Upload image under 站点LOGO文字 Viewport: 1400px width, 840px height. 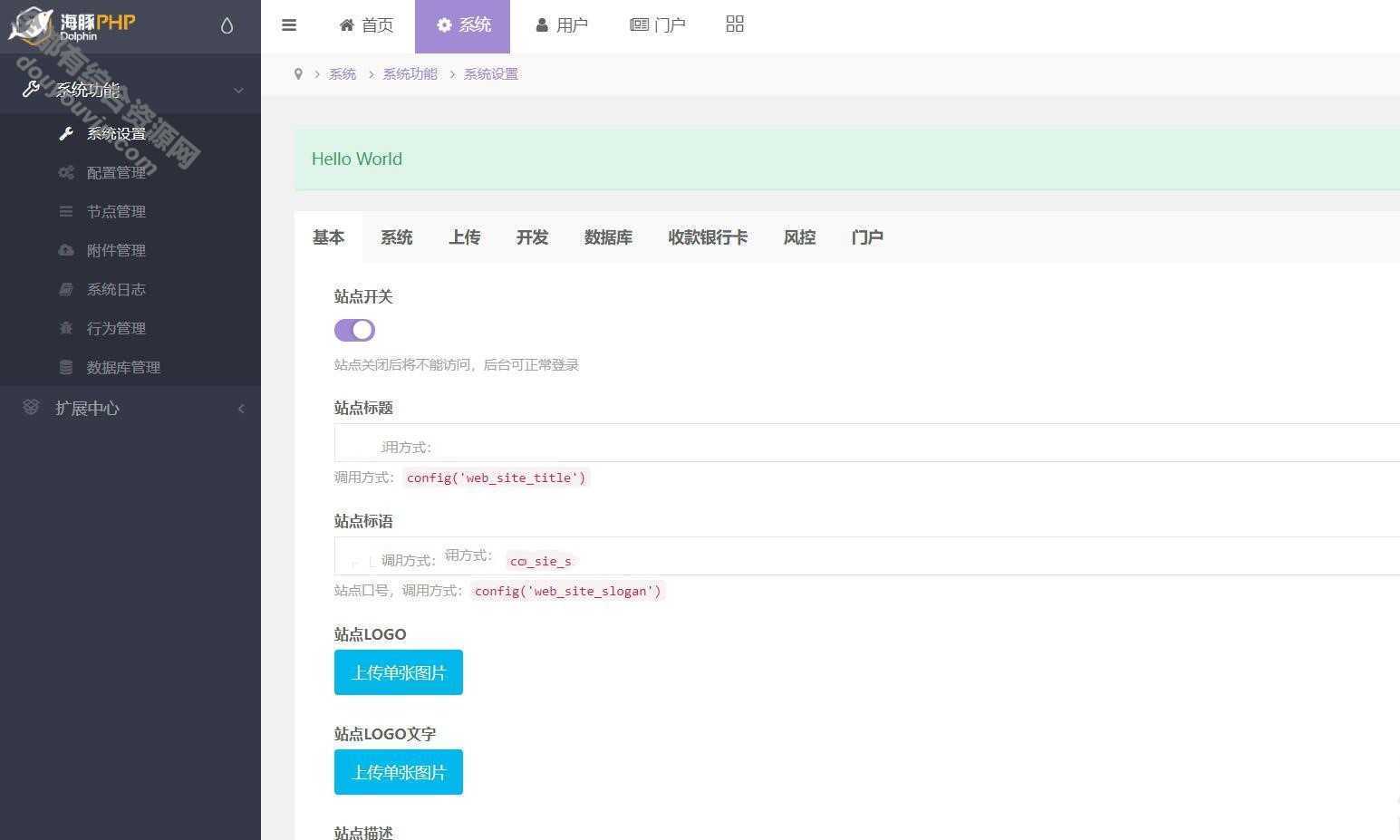(399, 772)
